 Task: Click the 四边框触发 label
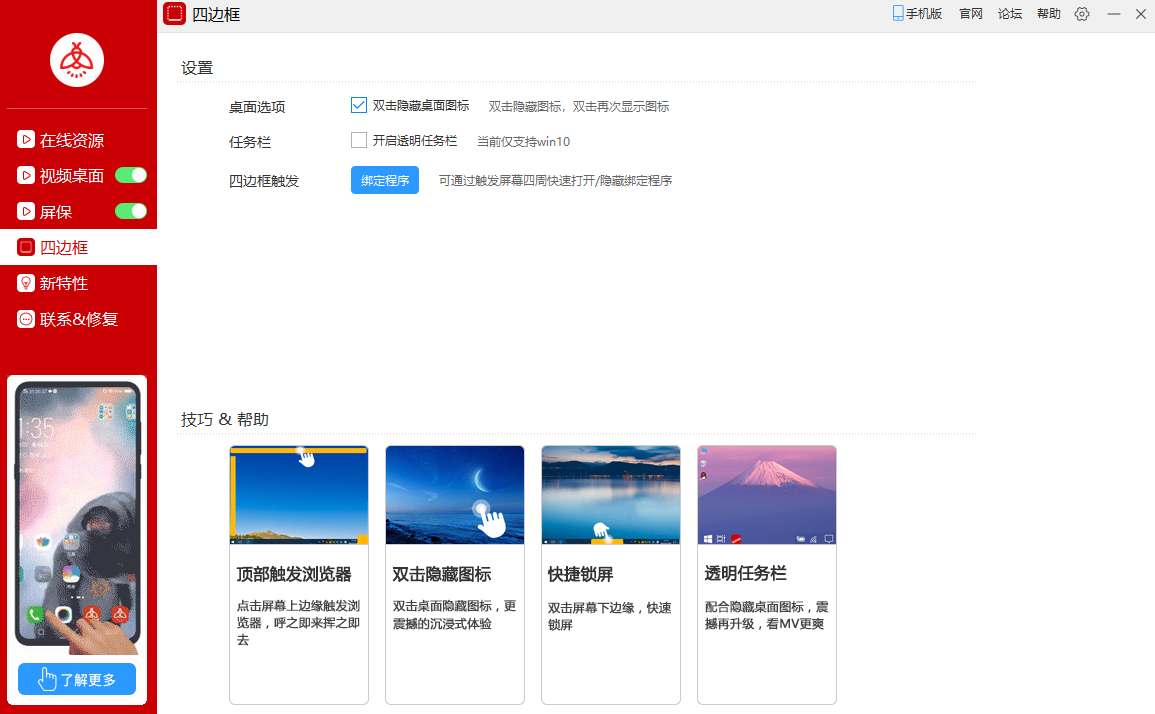pyautogui.click(x=264, y=181)
